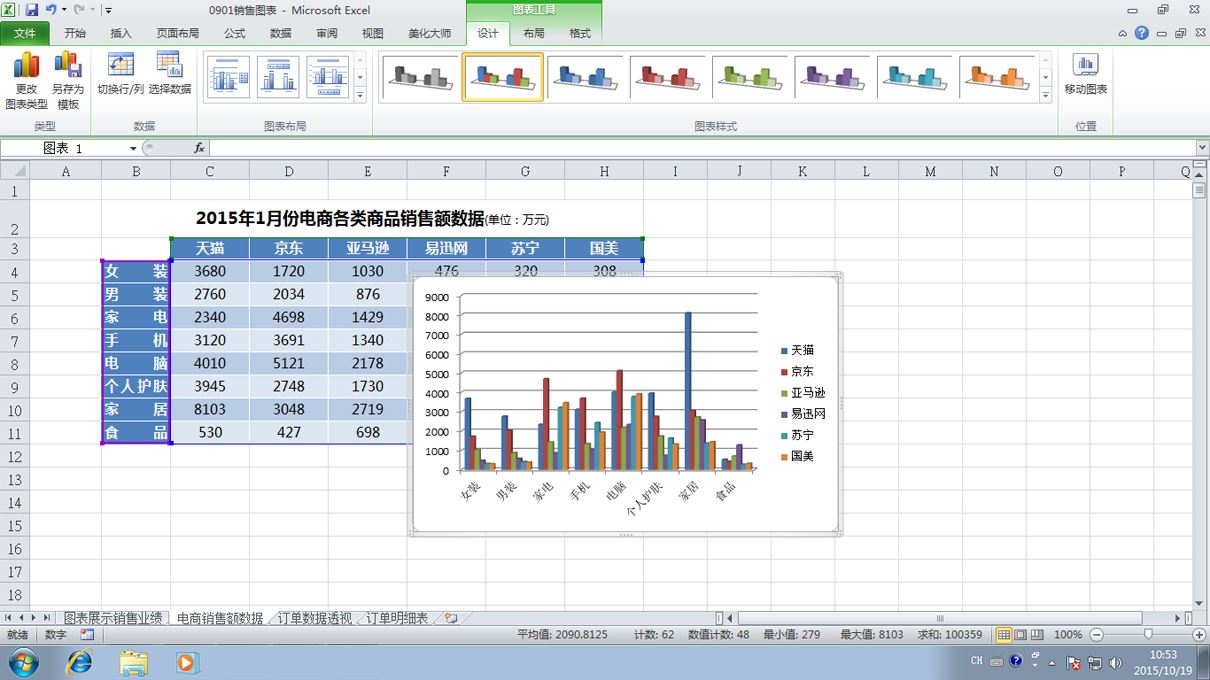Click macro recording icon in status bar

click(x=87, y=635)
